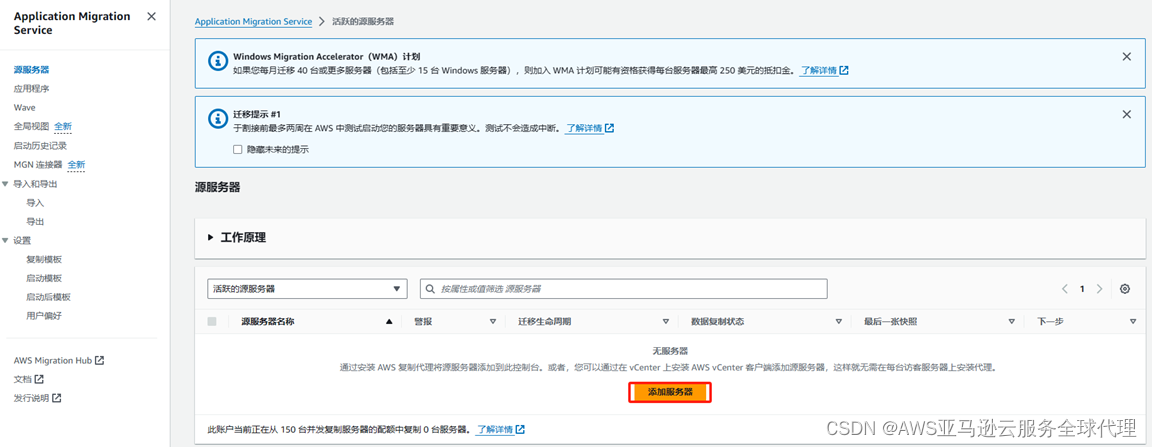Open Wave in the sidebar

(24, 107)
